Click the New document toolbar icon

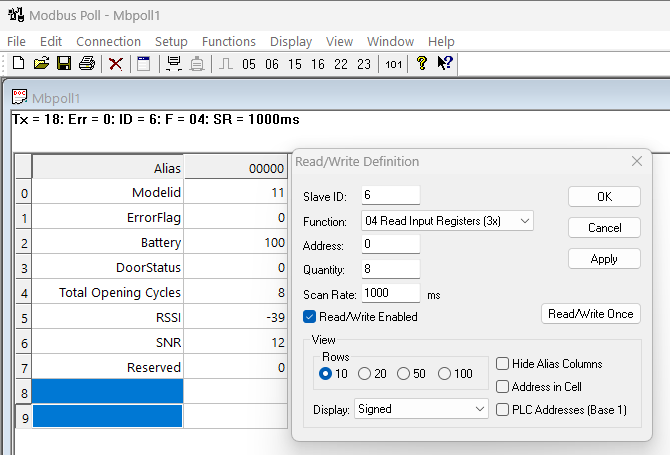[18, 63]
